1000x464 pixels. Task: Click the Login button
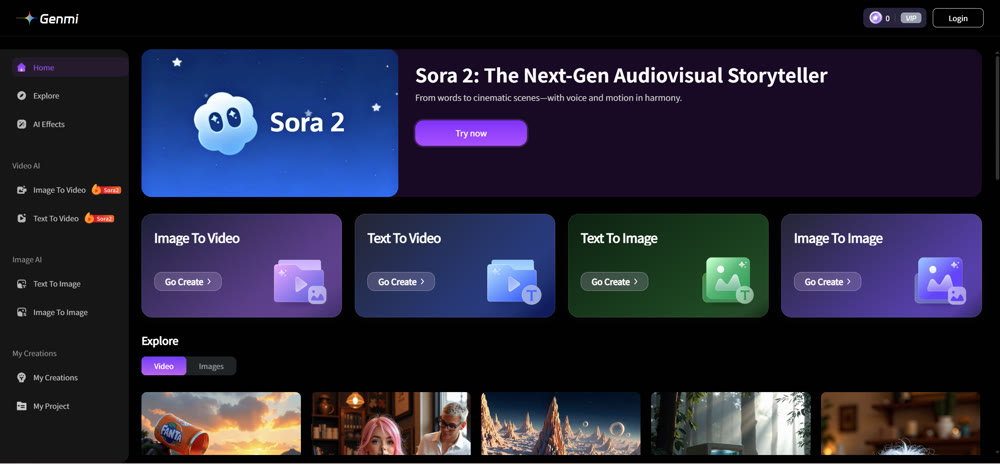point(958,18)
